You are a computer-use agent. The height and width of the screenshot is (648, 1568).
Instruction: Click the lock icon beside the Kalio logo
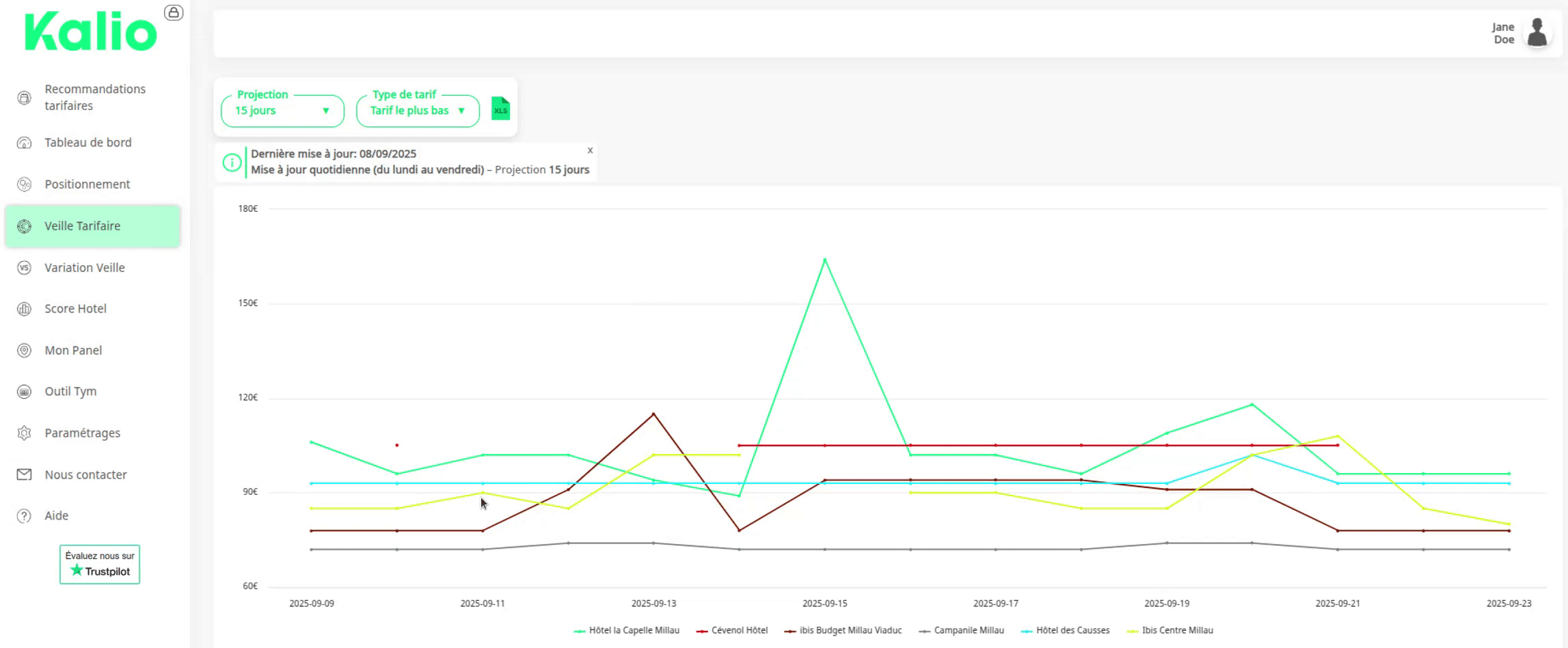click(x=174, y=12)
